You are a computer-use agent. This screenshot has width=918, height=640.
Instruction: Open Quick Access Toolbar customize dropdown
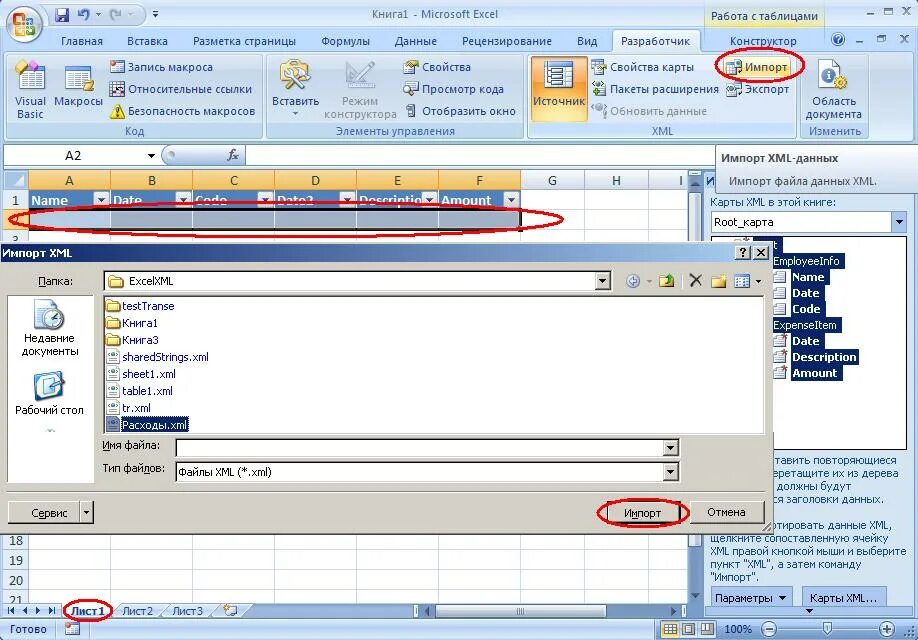(x=155, y=14)
